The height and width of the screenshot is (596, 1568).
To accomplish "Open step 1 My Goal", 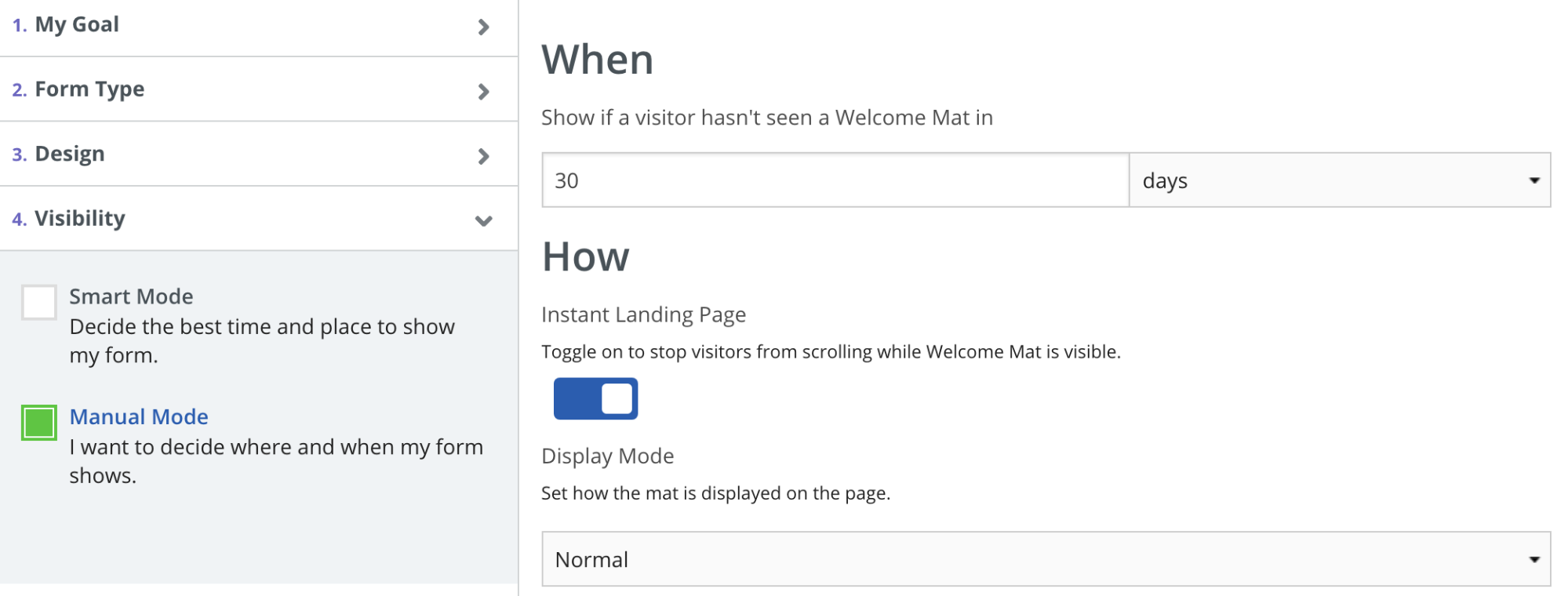I will [x=77, y=25].
